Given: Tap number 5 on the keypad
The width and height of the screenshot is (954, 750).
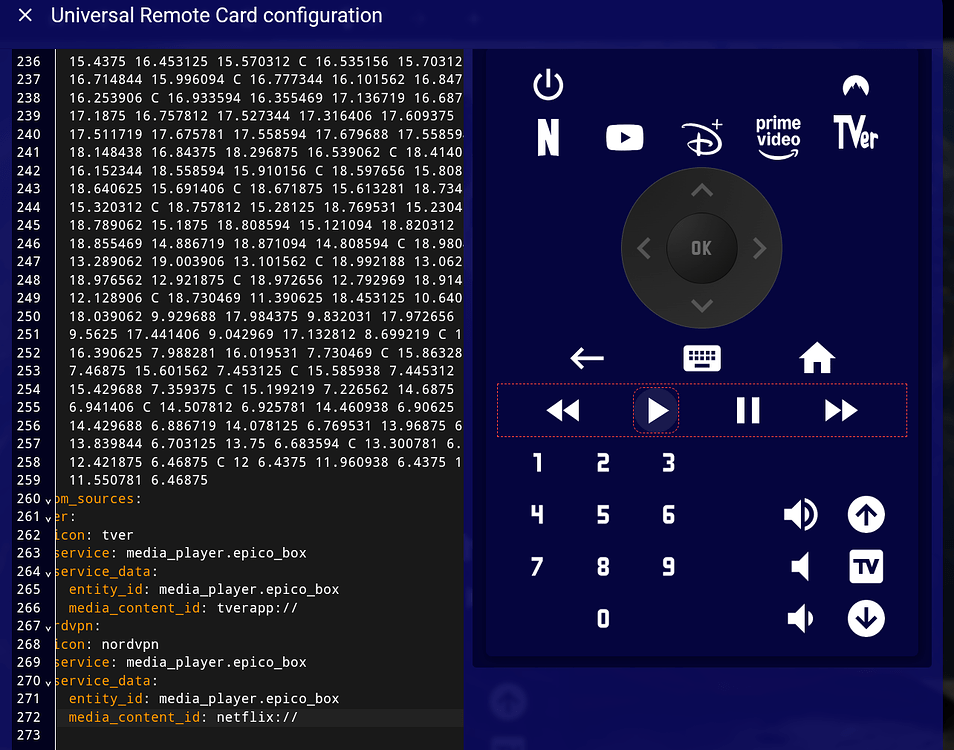Looking at the screenshot, I should (x=602, y=515).
